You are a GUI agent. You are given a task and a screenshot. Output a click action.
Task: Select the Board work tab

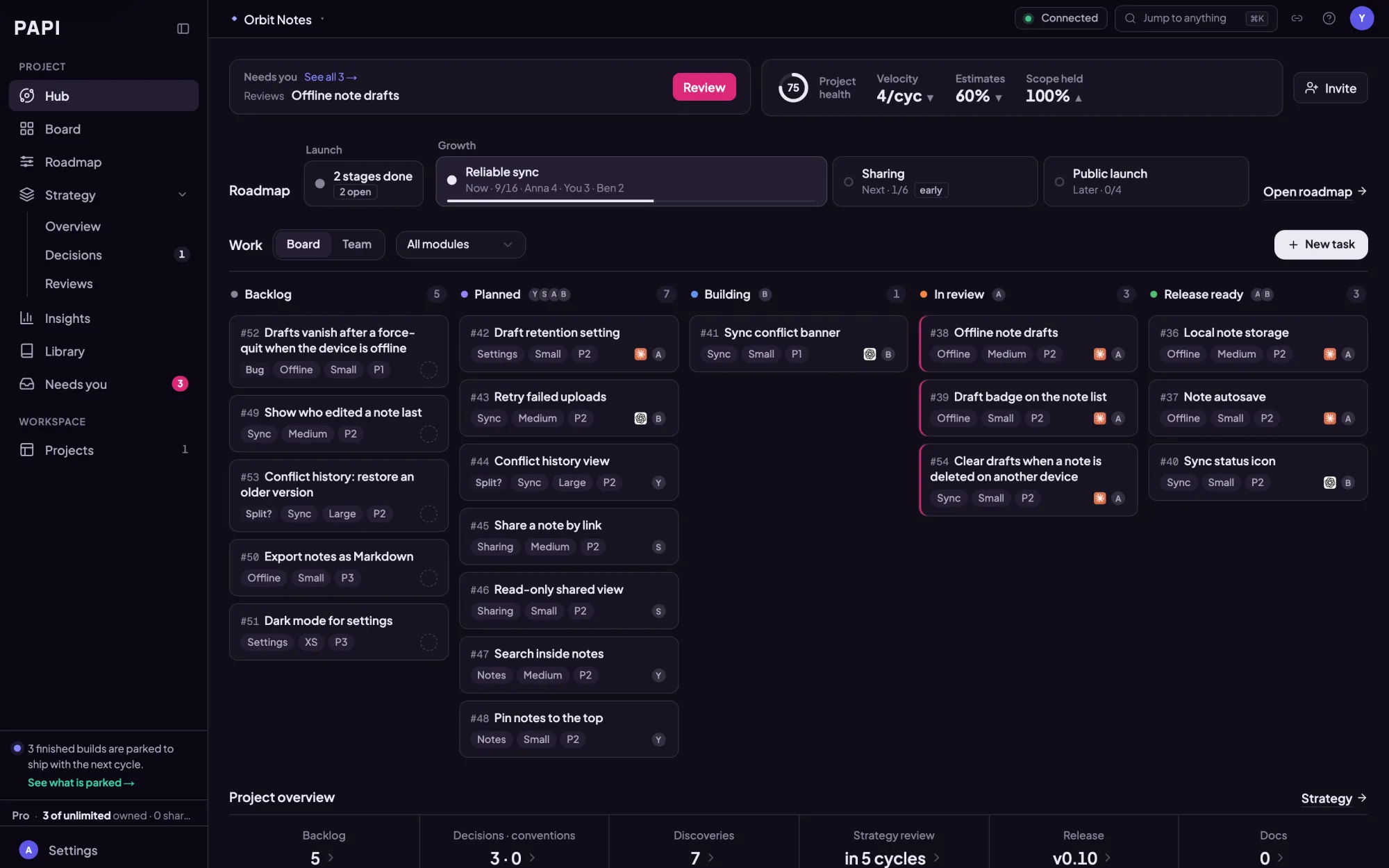point(303,244)
